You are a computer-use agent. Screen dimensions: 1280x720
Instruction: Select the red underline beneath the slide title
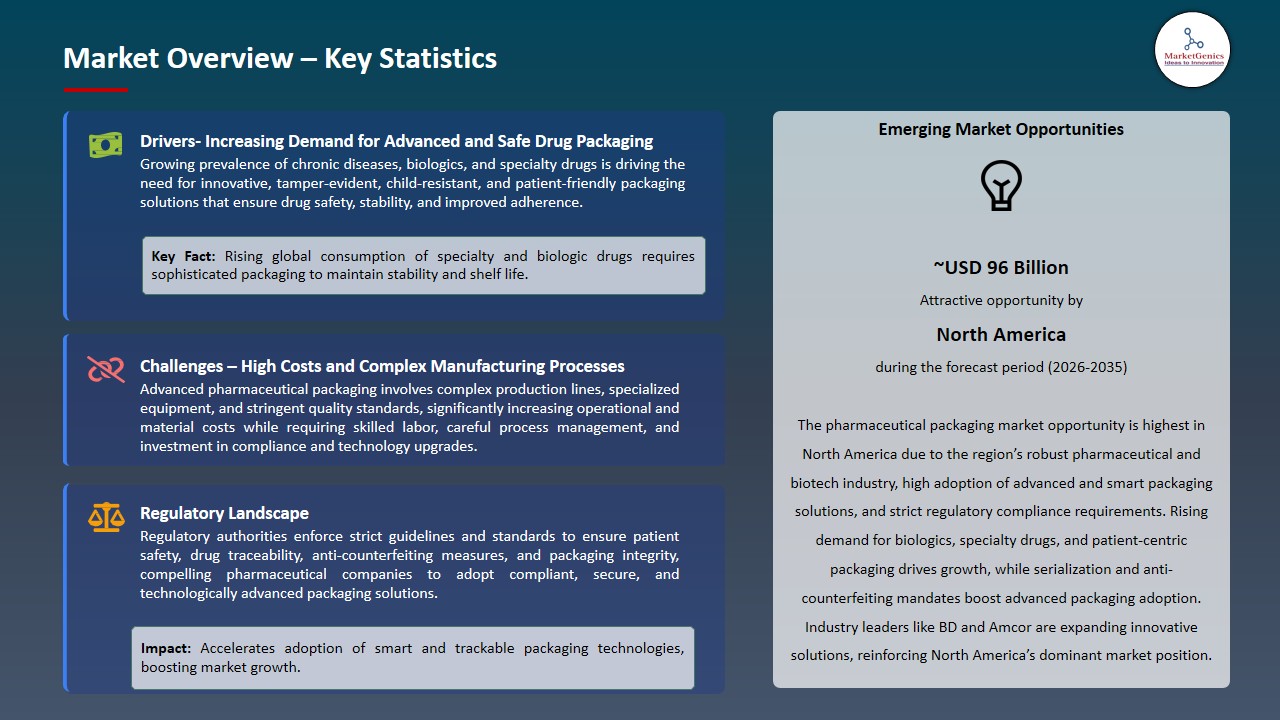click(x=95, y=86)
